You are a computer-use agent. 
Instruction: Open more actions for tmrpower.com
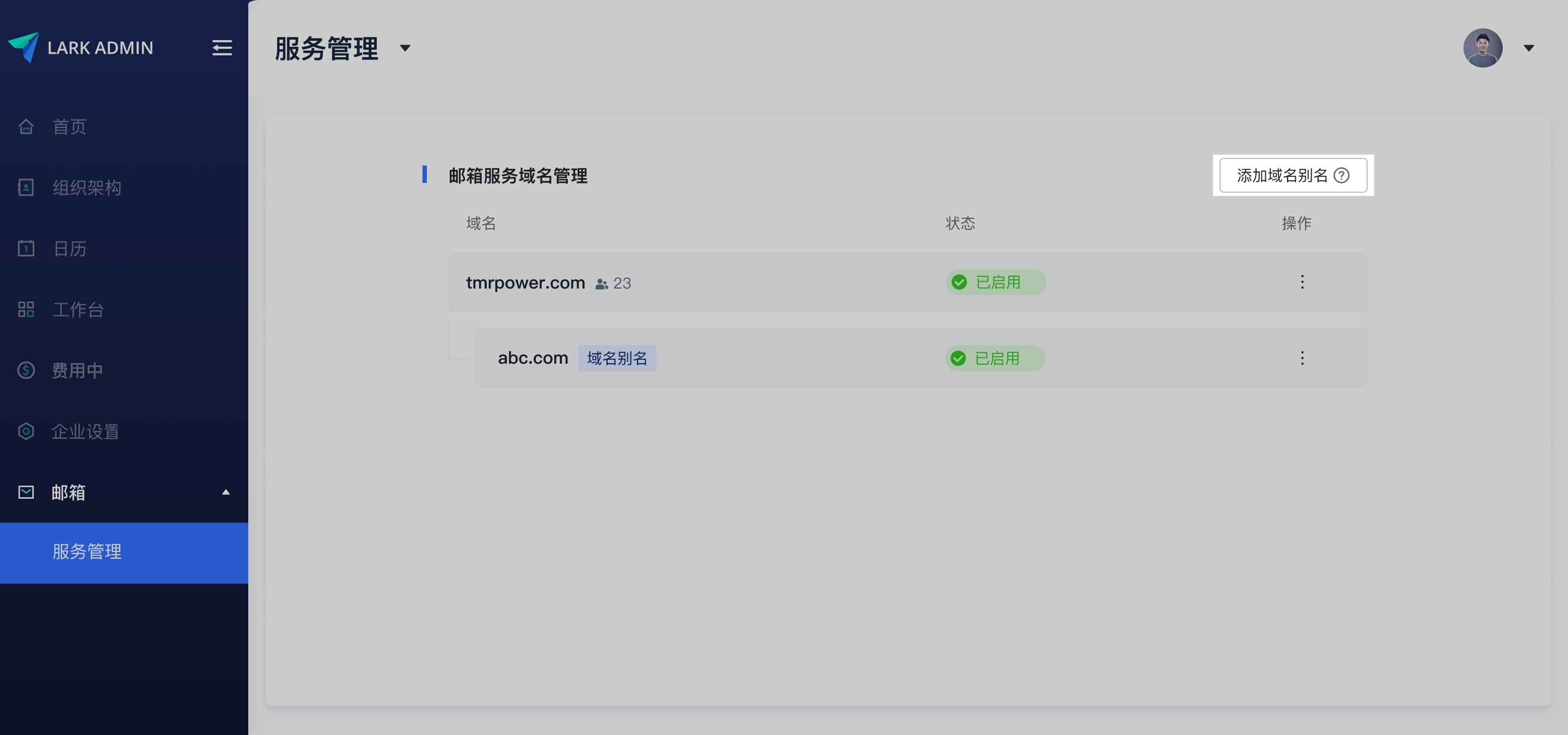pos(1302,281)
